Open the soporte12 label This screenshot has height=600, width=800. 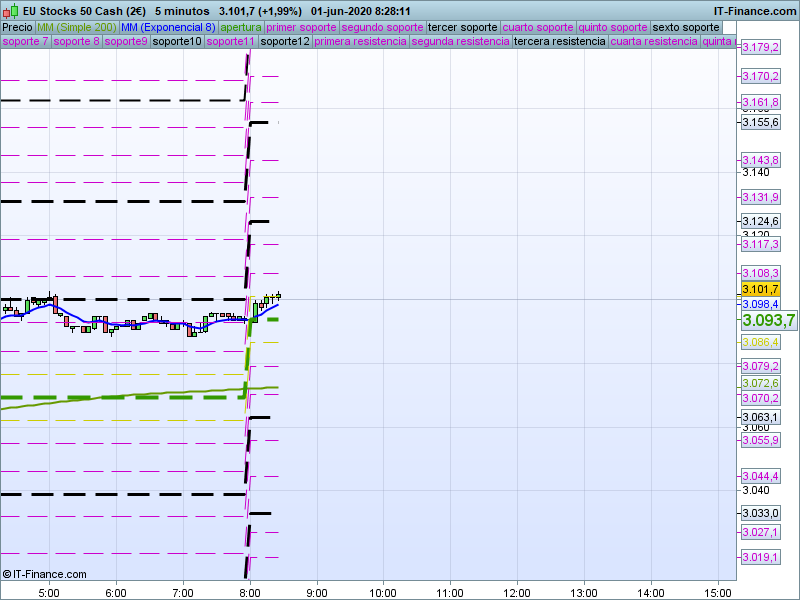click(x=285, y=41)
